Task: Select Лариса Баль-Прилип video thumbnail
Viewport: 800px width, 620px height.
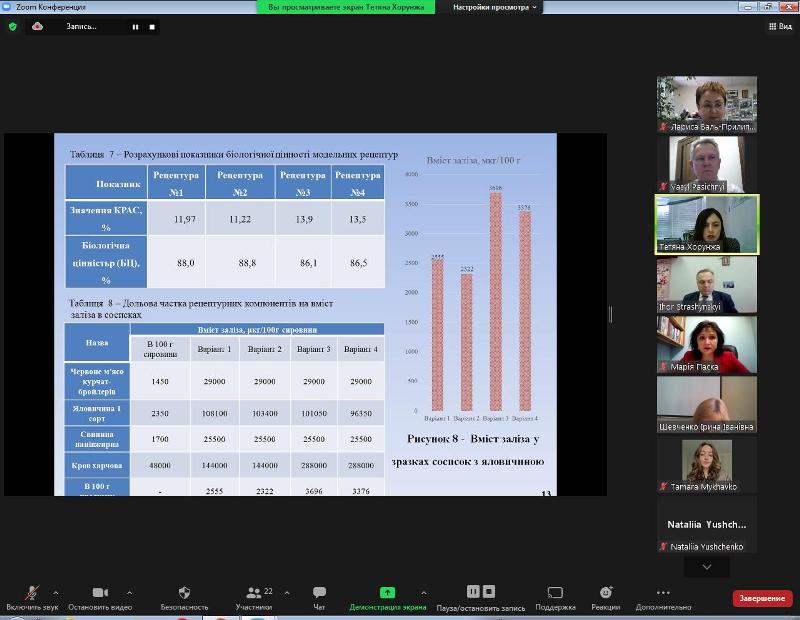Action: click(x=707, y=105)
